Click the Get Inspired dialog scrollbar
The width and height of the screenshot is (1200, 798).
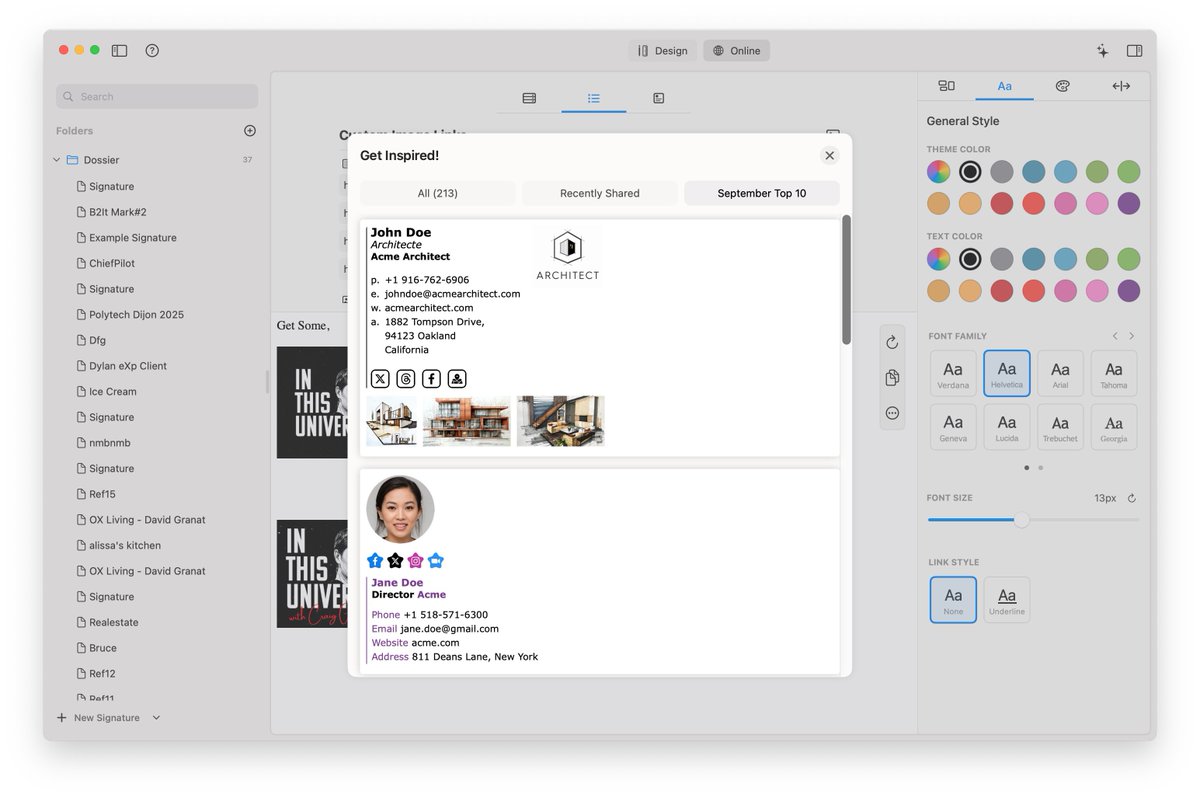pos(846,280)
